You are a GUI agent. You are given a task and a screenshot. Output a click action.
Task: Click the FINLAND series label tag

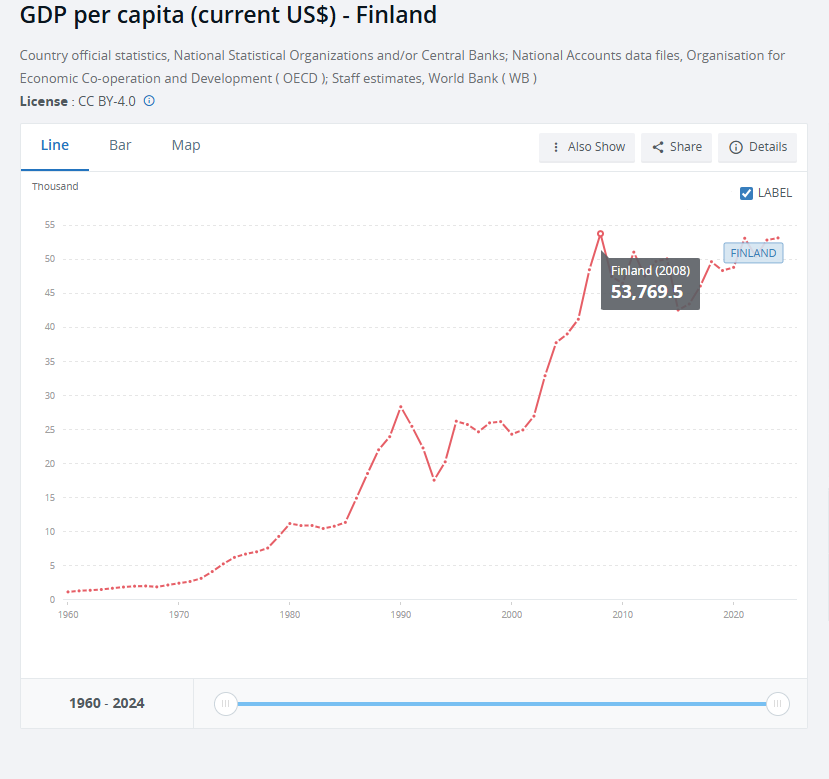point(753,253)
